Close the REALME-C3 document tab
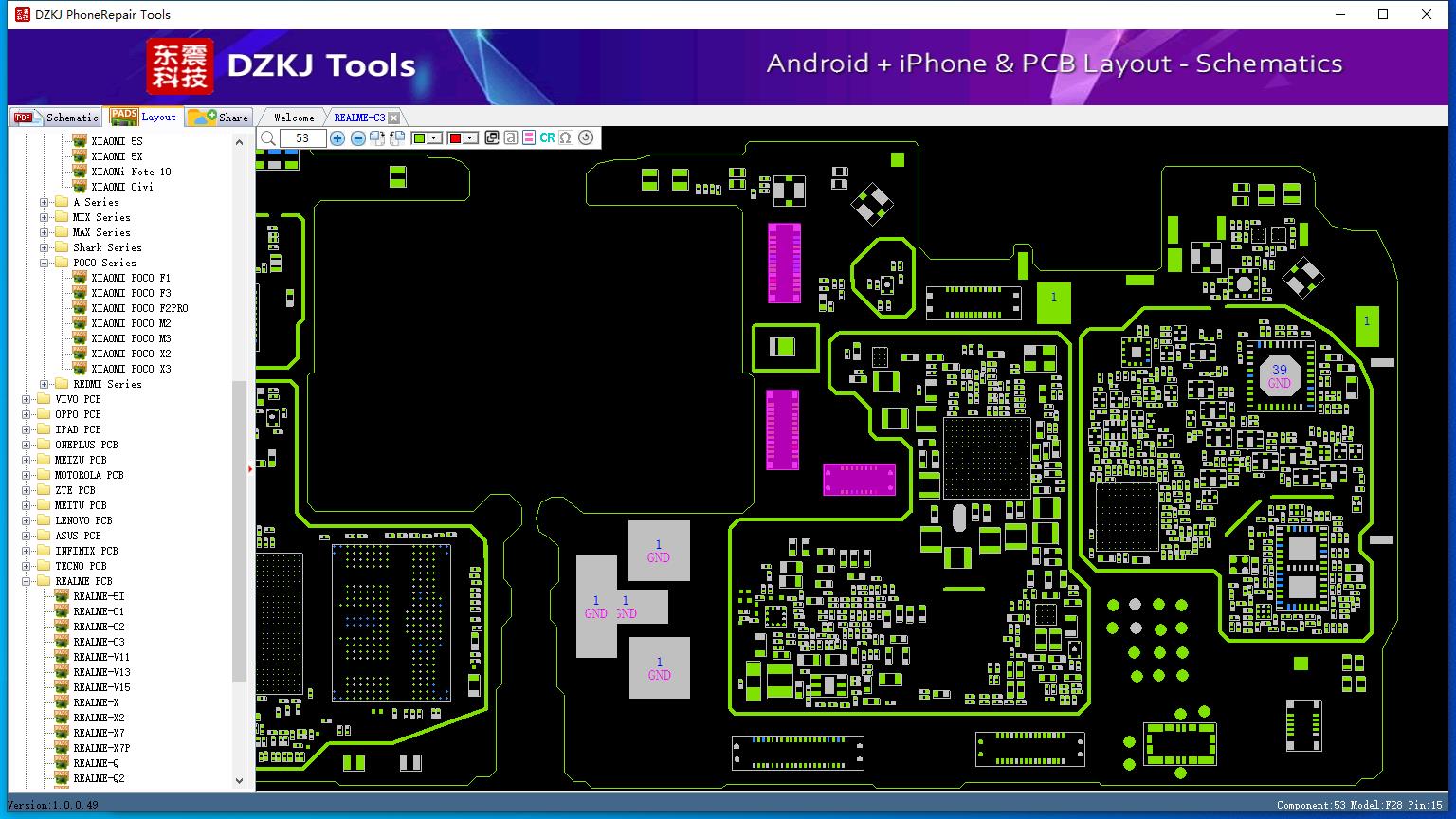 click(393, 118)
